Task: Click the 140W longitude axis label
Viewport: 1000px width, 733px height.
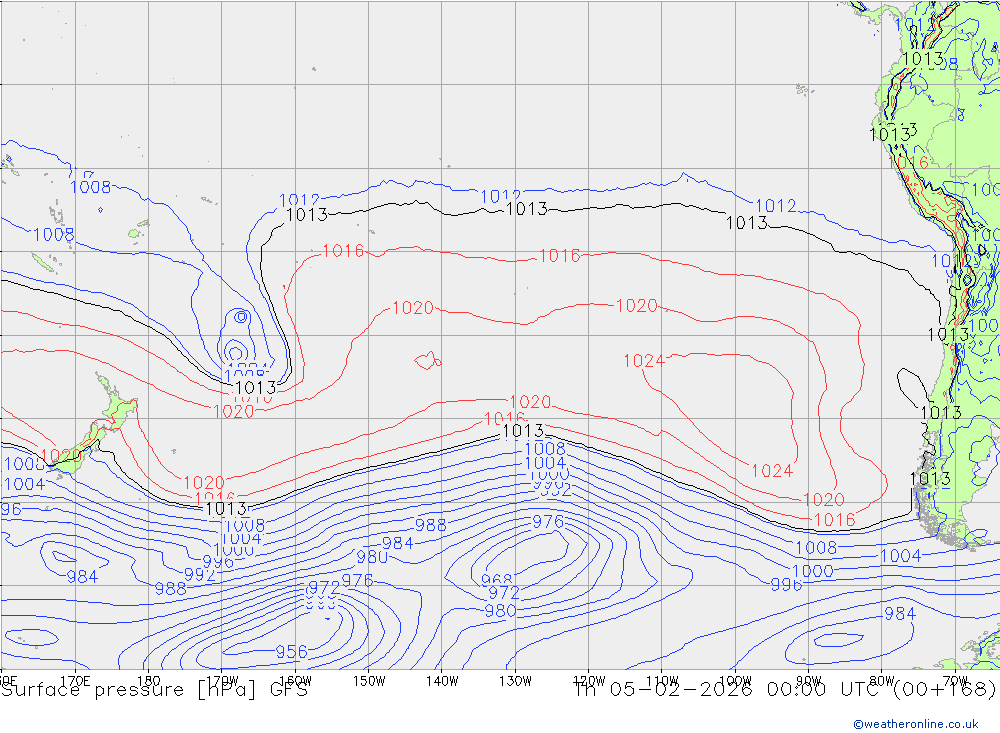Action: point(442,681)
